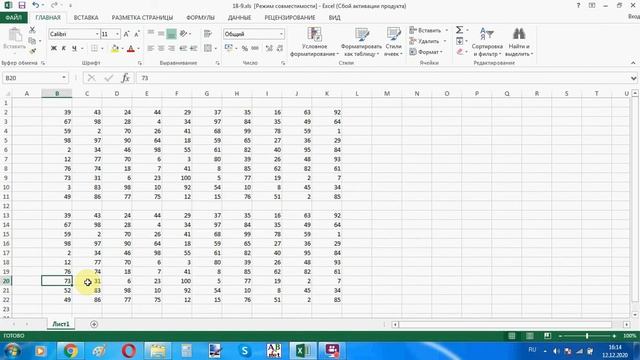640x360 pixels.
Task: Open Skype from the taskbar
Action: [x=244, y=351]
